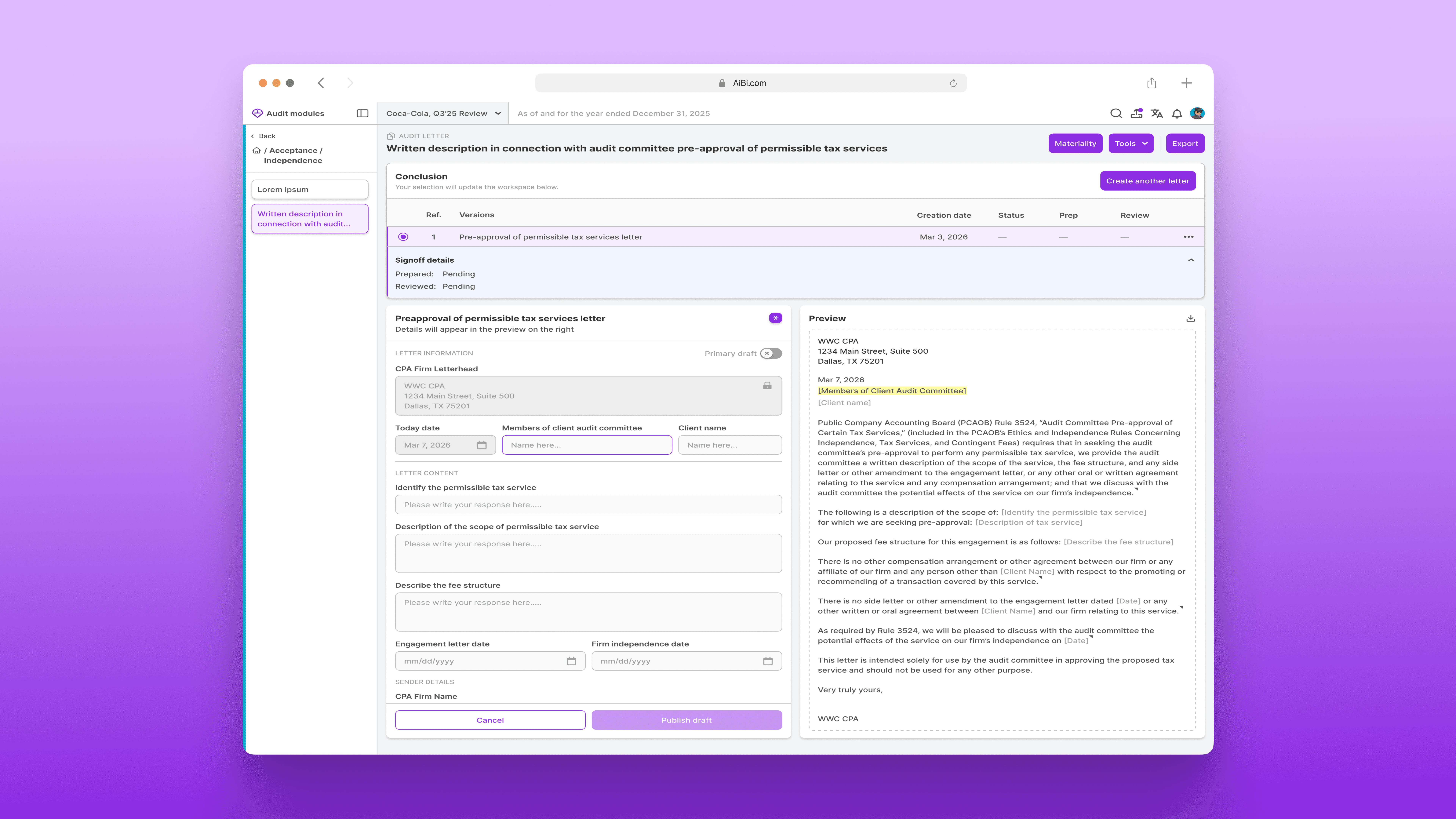Select Written description in connection sidebar item

[310, 219]
